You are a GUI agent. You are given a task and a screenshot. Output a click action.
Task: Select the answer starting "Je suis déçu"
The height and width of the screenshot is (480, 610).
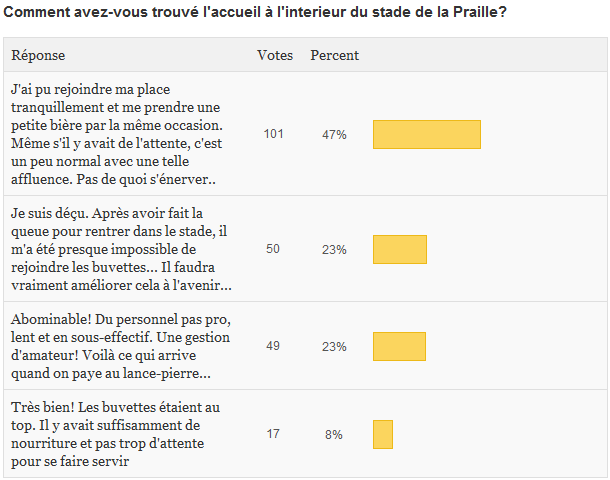click(120, 249)
